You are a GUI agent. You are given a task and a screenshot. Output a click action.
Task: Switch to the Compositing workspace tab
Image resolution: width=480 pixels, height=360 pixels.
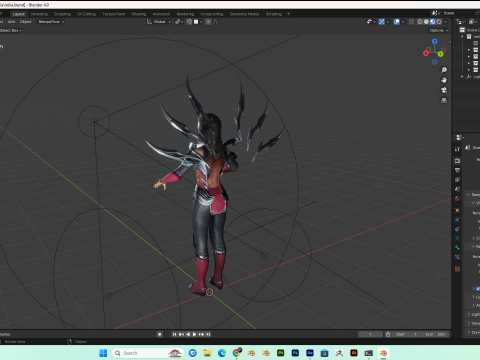pos(212,14)
